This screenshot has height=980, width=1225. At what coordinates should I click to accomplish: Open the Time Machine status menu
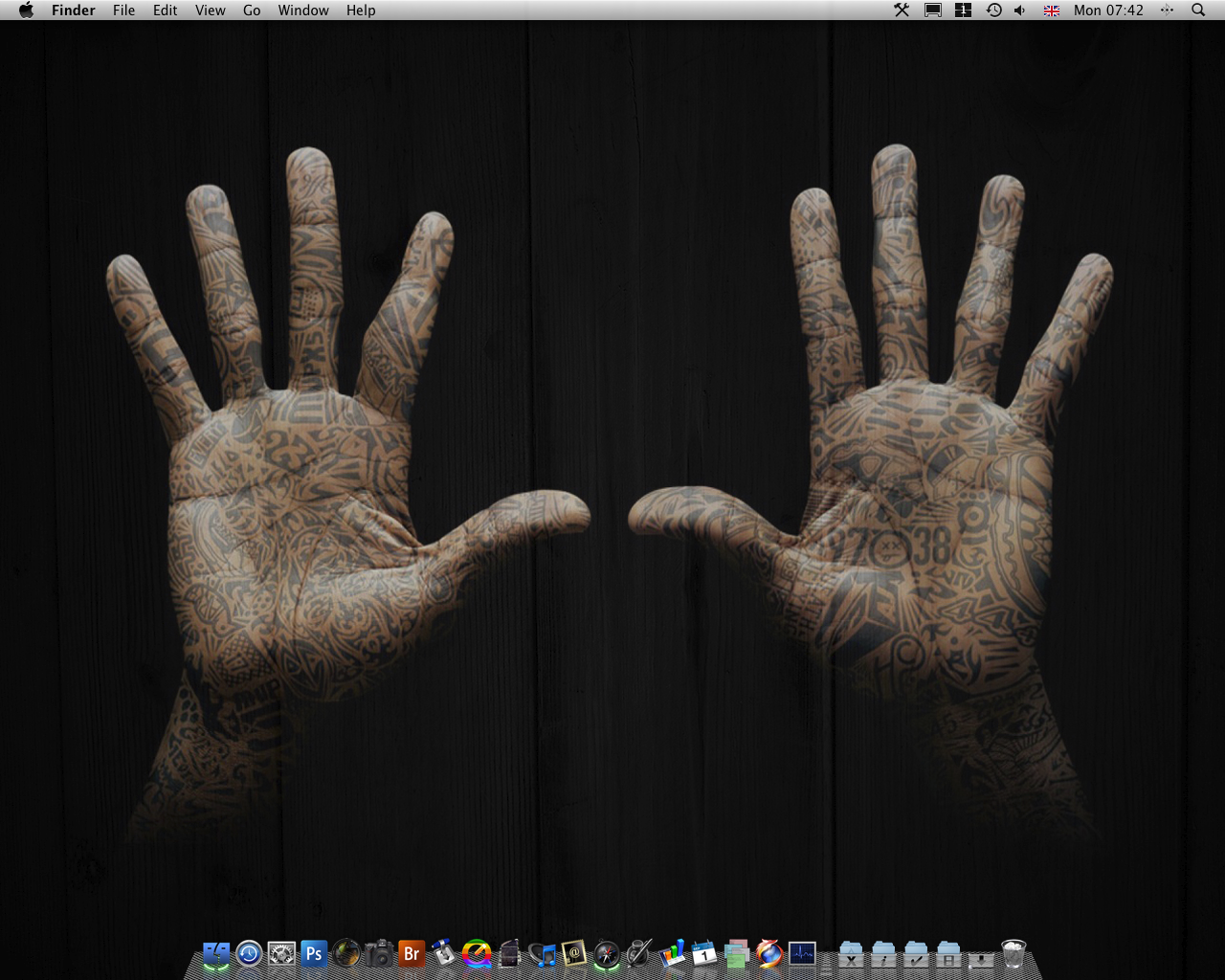[x=993, y=11]
